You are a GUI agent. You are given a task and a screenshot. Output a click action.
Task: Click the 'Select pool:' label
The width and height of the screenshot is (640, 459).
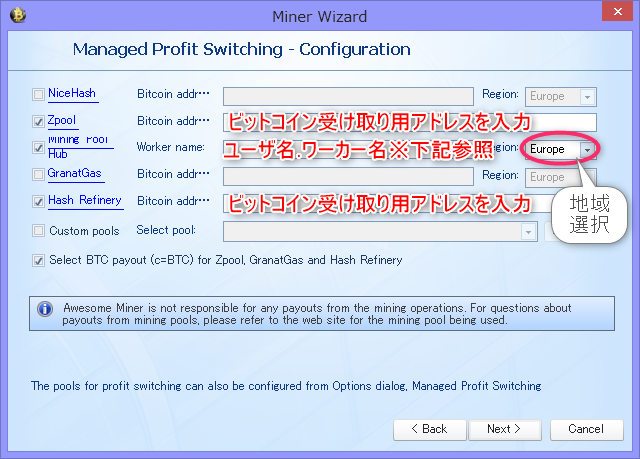tap(166, 230)
